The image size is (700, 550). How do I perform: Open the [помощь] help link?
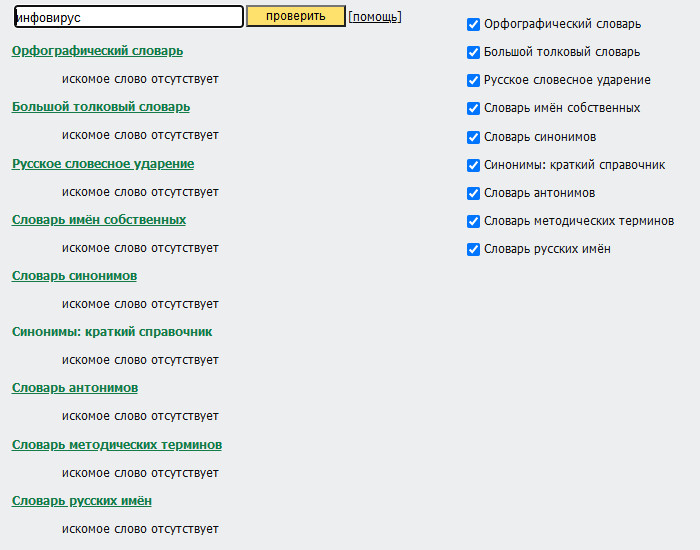tap(375, 17)
